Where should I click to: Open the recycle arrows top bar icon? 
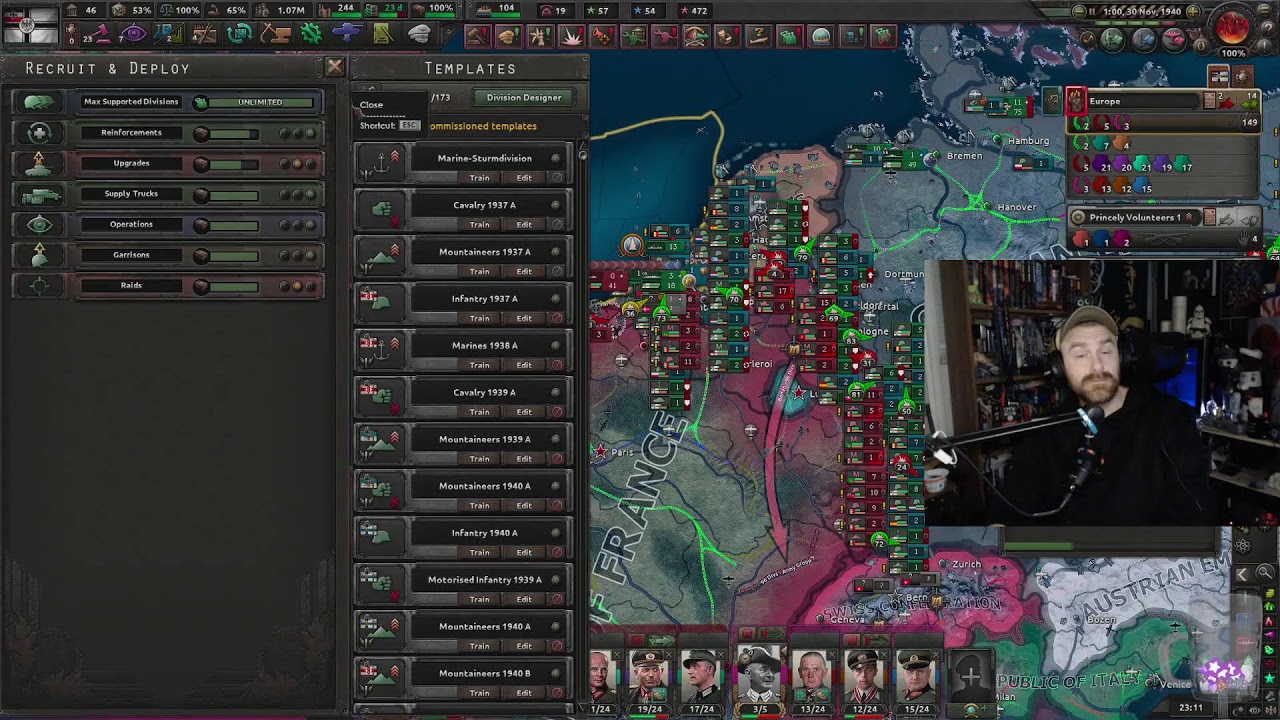pyautogui.click(x=239, y=35)
